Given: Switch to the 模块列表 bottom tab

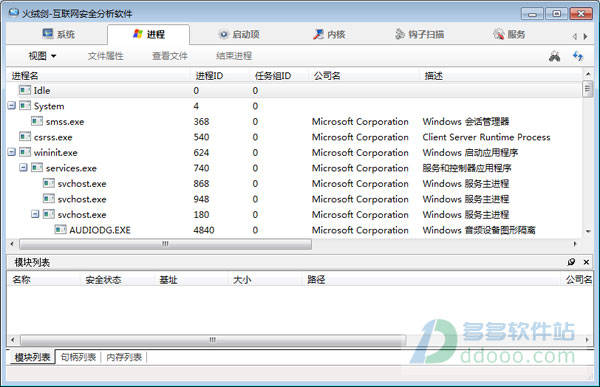Looking at the screenshot, I should coord(32,357).
